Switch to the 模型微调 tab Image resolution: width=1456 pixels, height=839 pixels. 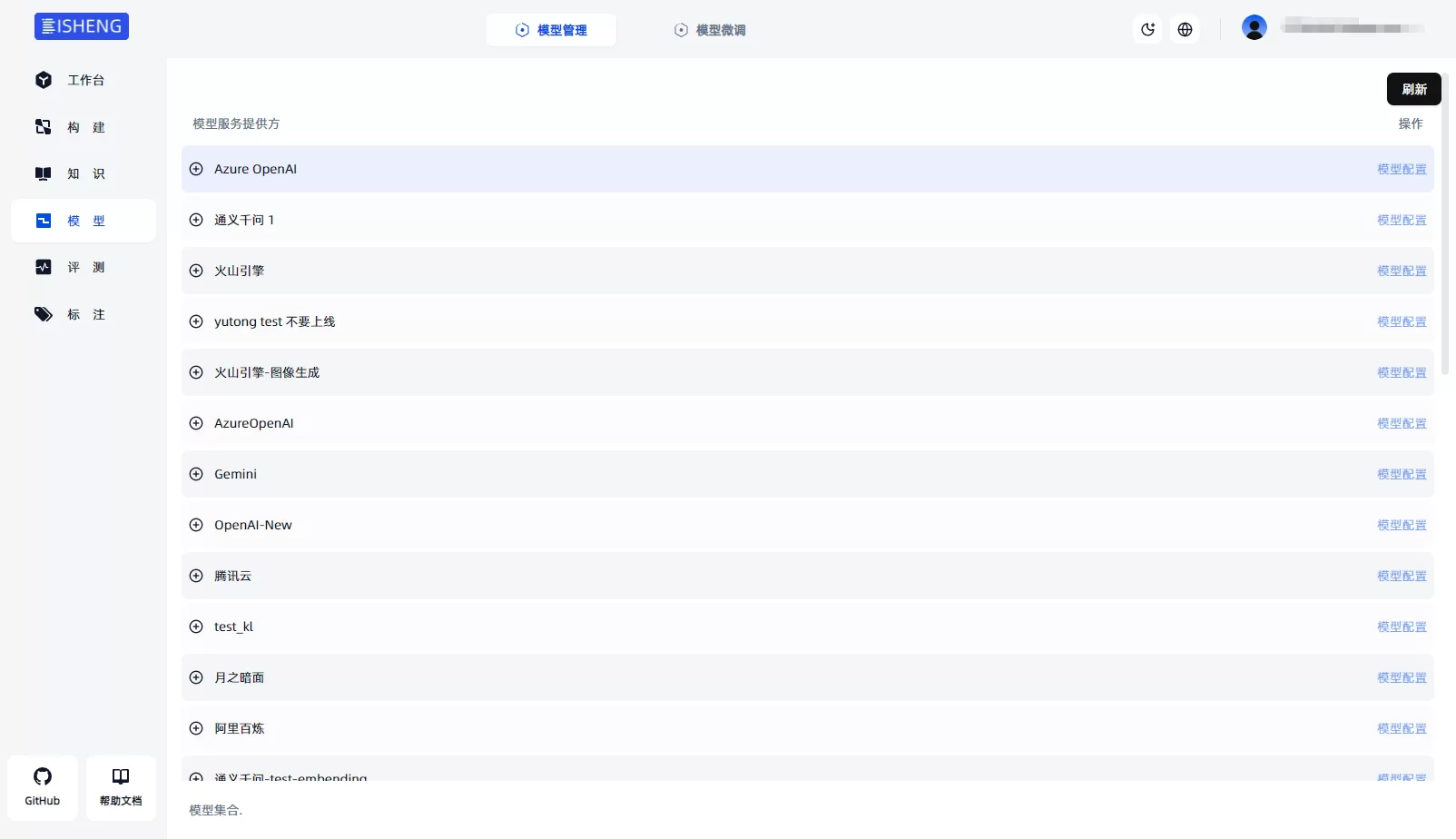point(710,30)
